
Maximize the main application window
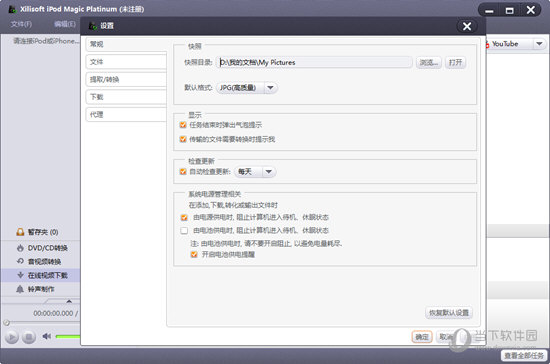point(510,11)
